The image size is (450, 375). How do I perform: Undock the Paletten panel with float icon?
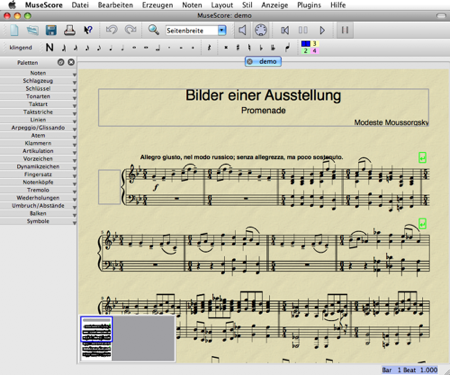[x=61, y=62]
